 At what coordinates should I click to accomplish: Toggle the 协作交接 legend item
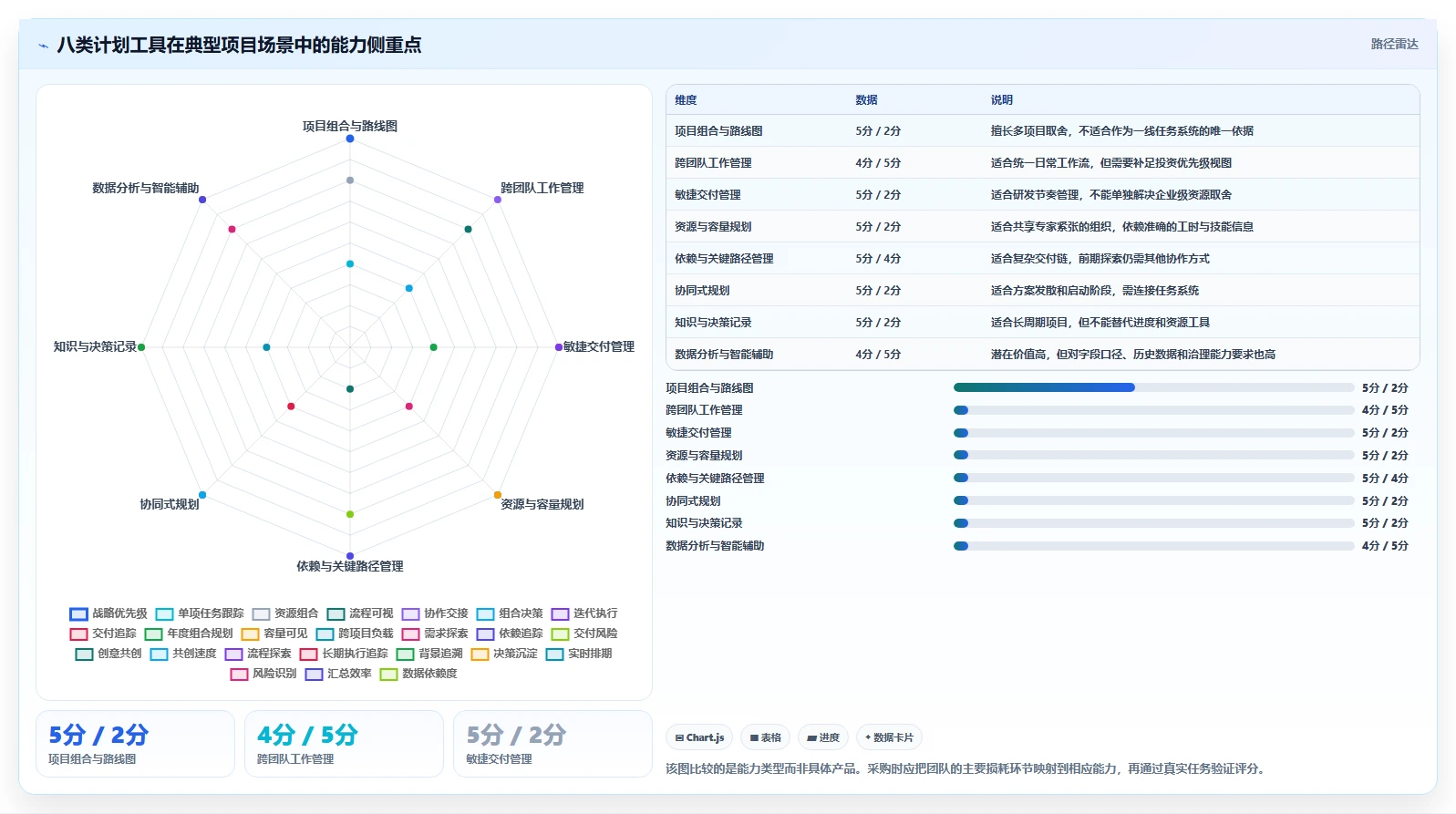435,613
